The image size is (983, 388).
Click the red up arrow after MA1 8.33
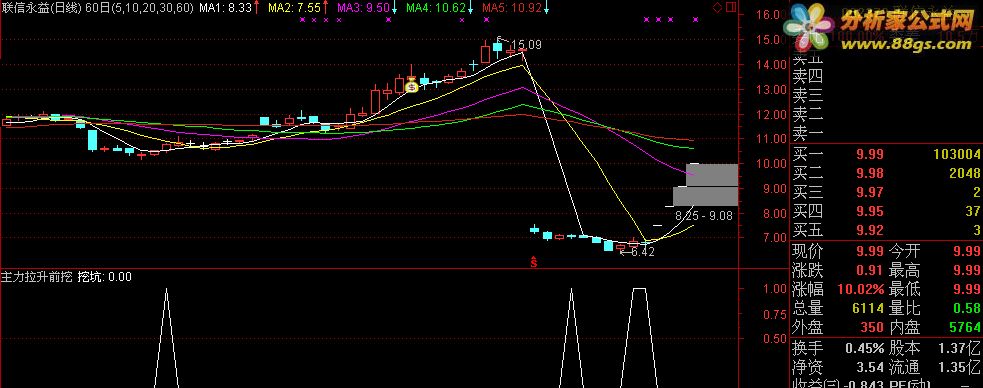point(256,8)
